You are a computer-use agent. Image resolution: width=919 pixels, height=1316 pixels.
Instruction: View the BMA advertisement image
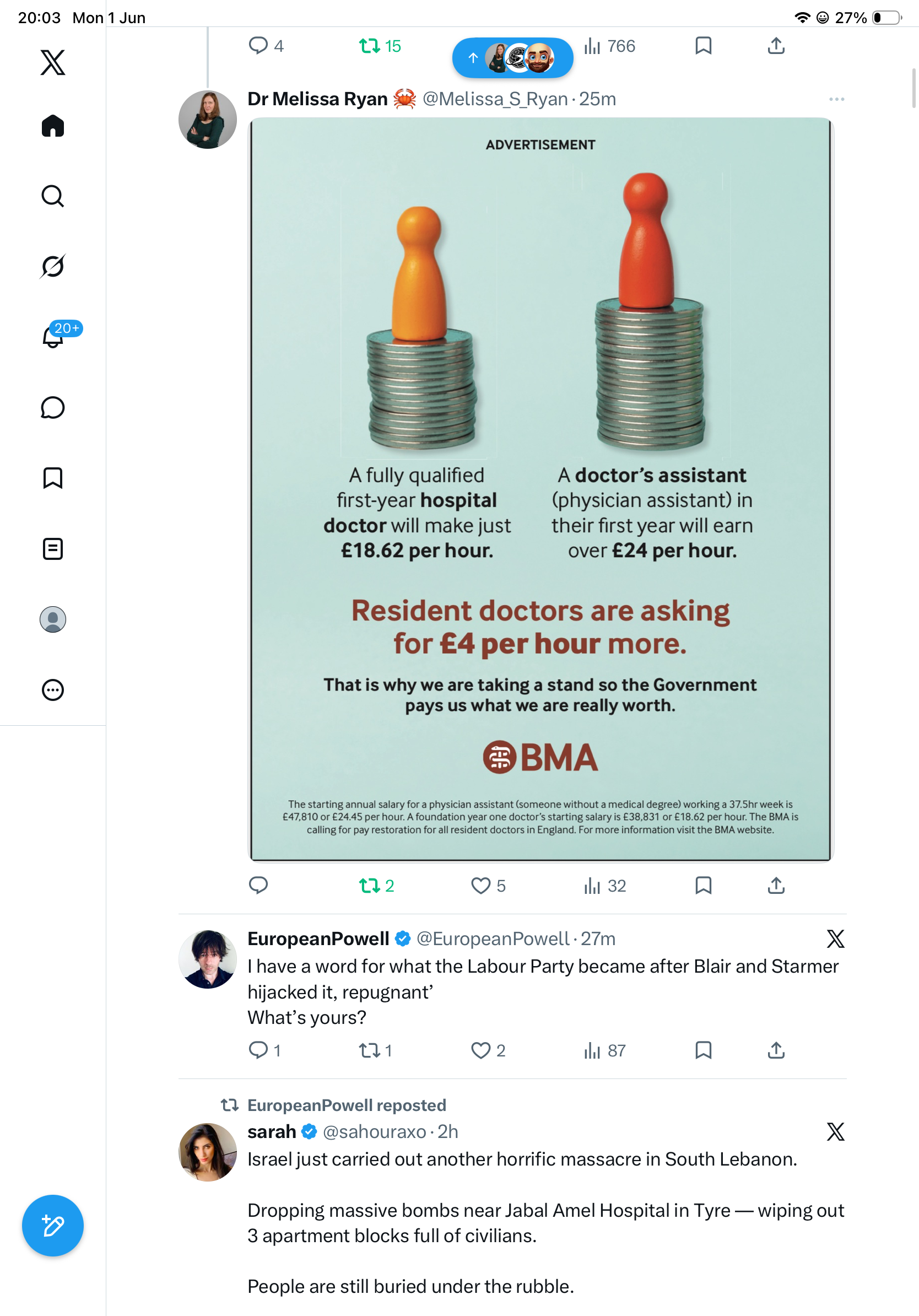(x=540, y=489)
